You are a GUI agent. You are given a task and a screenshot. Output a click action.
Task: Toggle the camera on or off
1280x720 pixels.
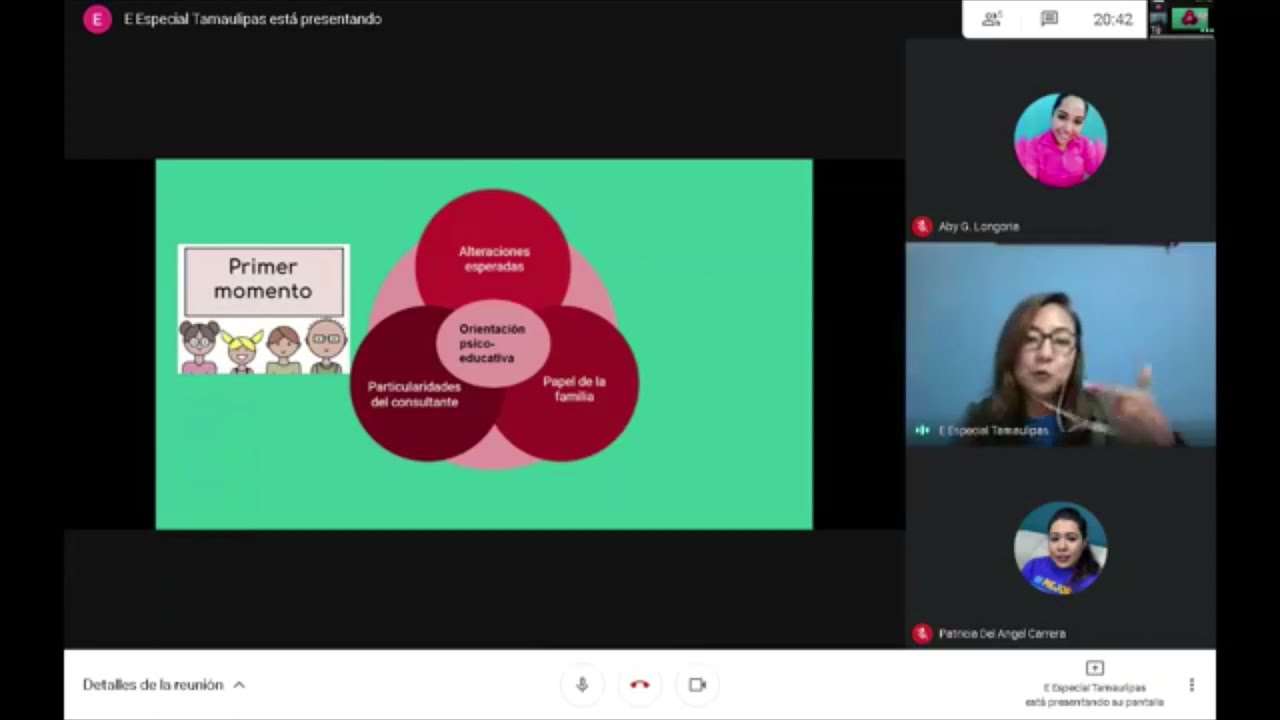(x=698, y=685)
